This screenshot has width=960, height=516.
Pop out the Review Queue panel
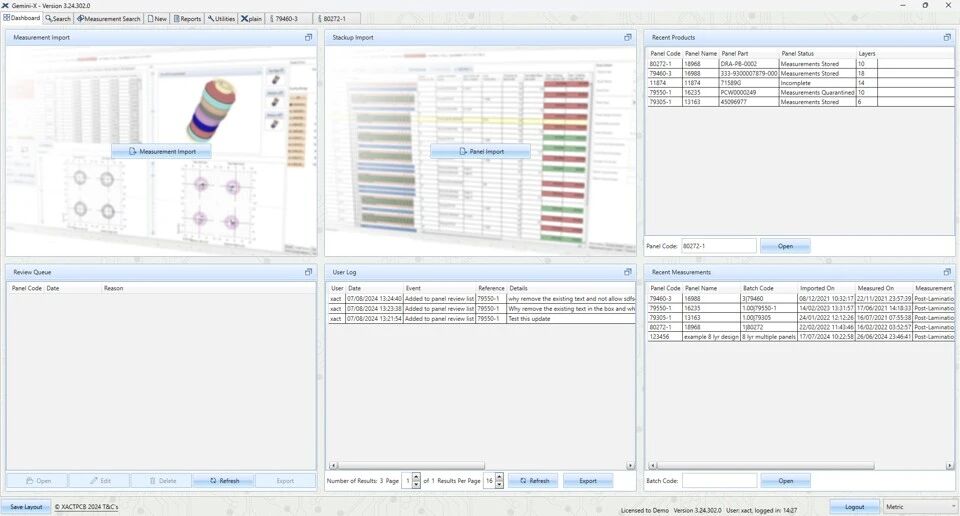309,272
